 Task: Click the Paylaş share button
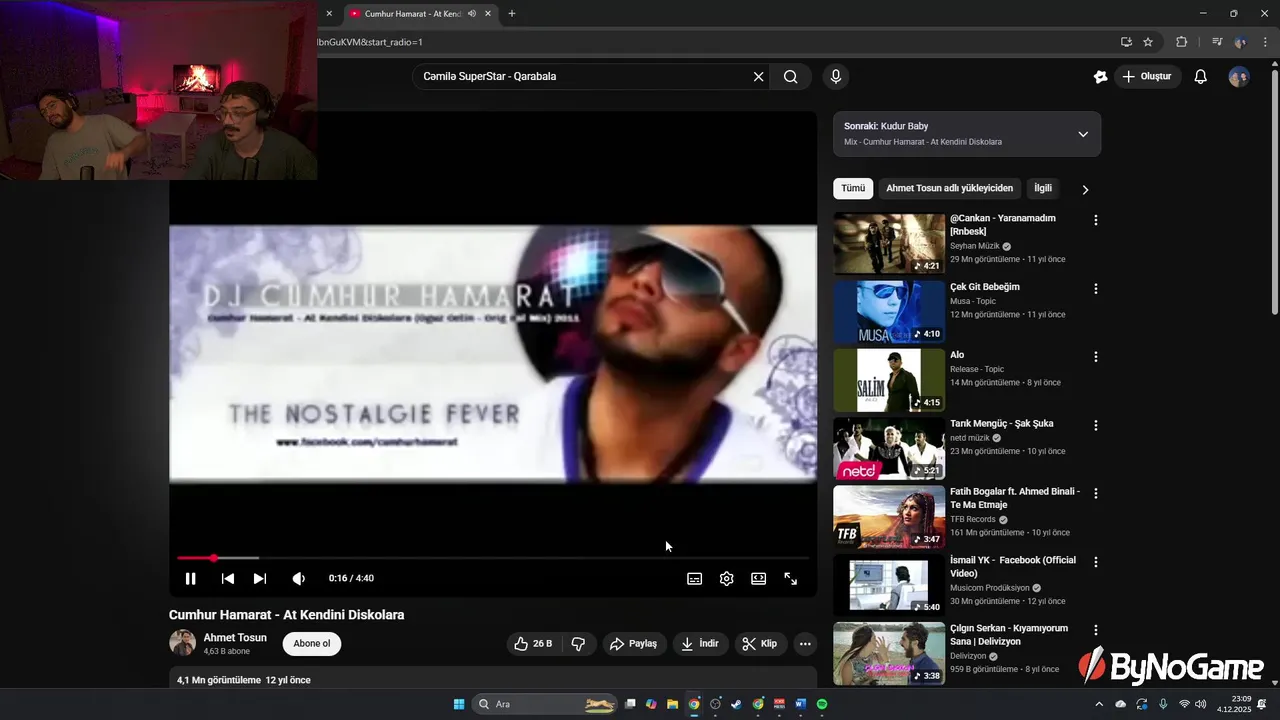coord(634,644)
